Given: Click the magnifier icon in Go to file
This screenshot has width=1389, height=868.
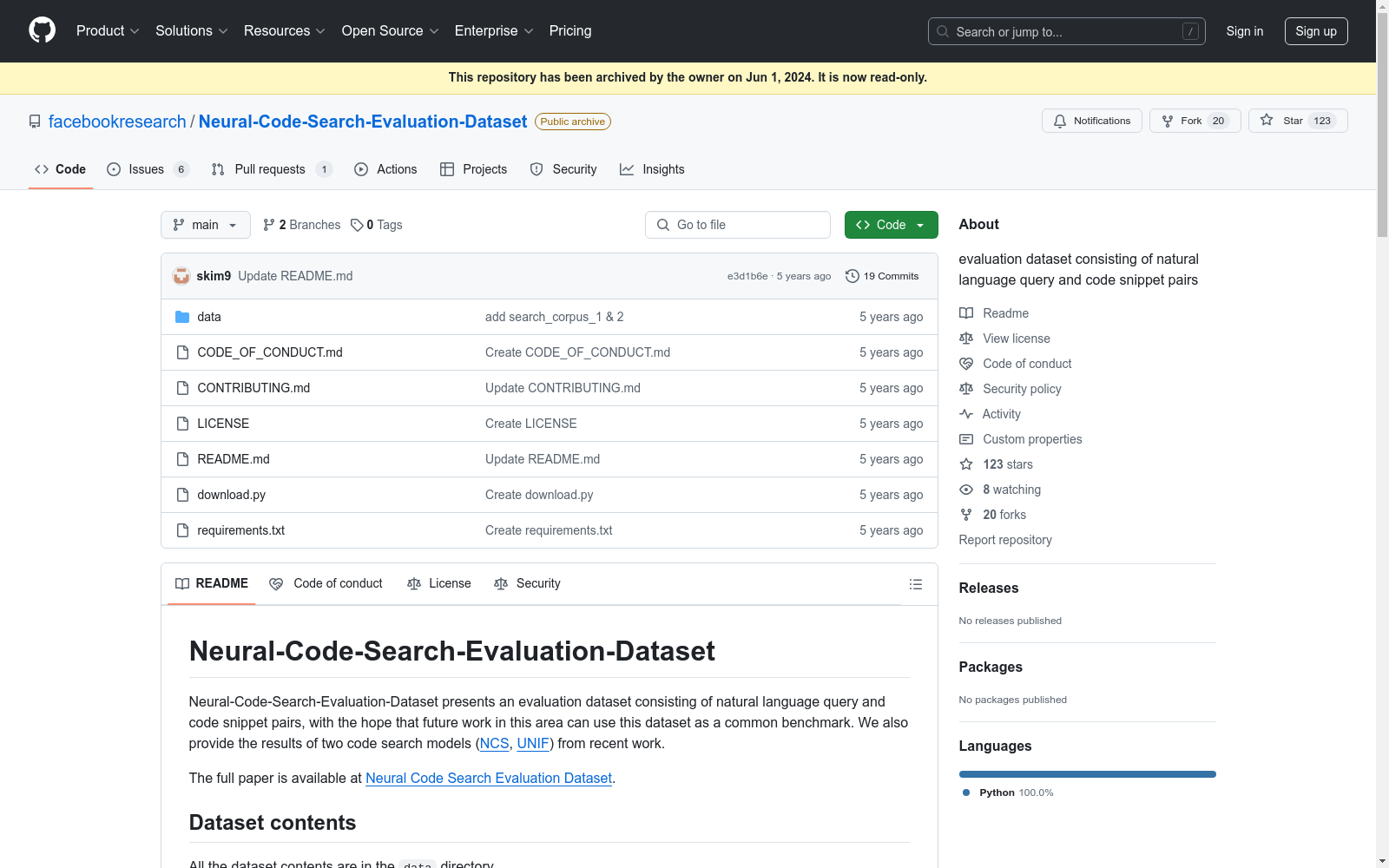Looking at the screenshot, I should pos(663,225).
